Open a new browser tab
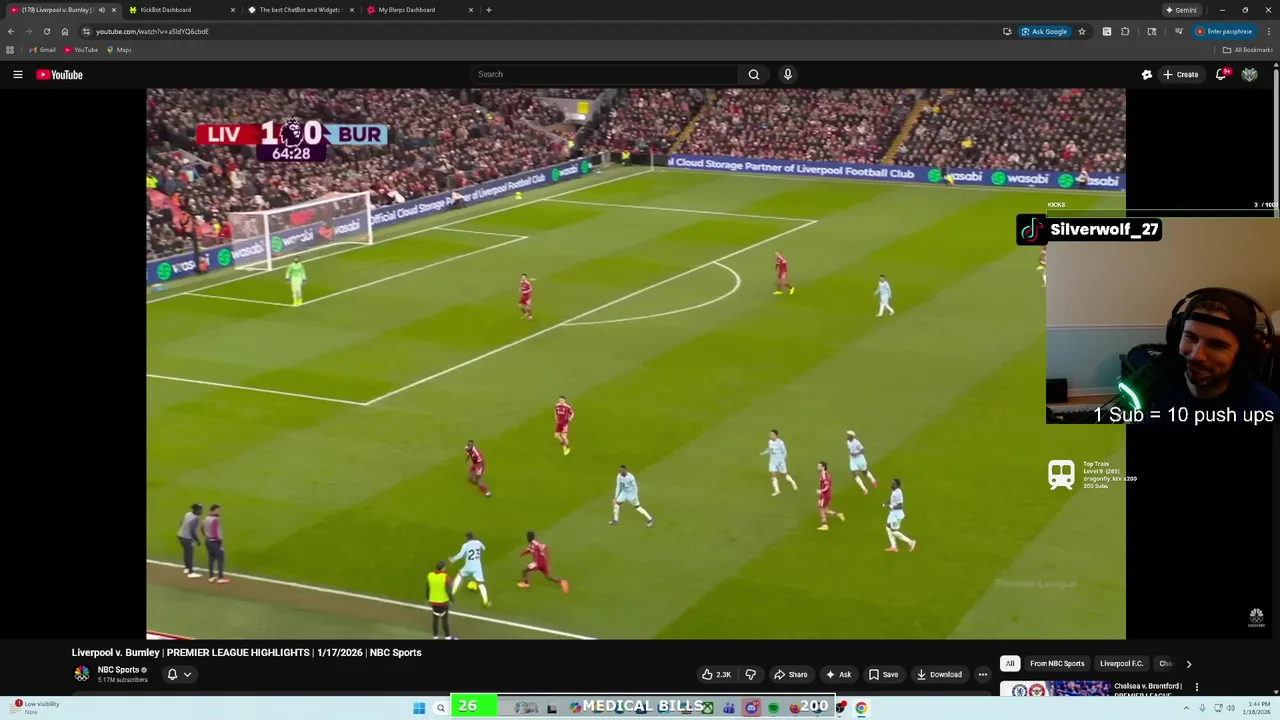 point(489,10)
